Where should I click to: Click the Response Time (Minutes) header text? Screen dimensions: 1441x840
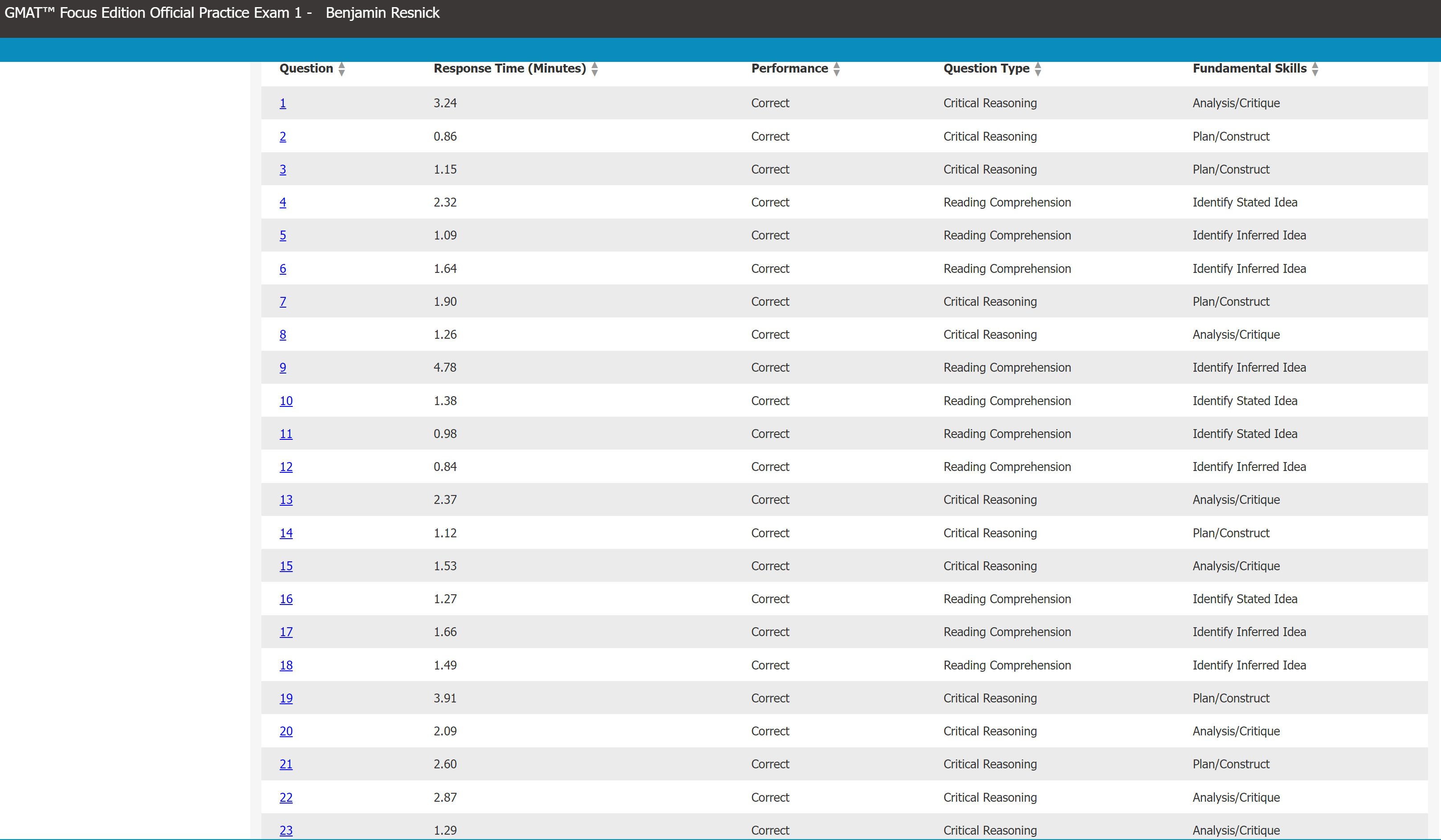pyautogui.click(x=509, y=69)
